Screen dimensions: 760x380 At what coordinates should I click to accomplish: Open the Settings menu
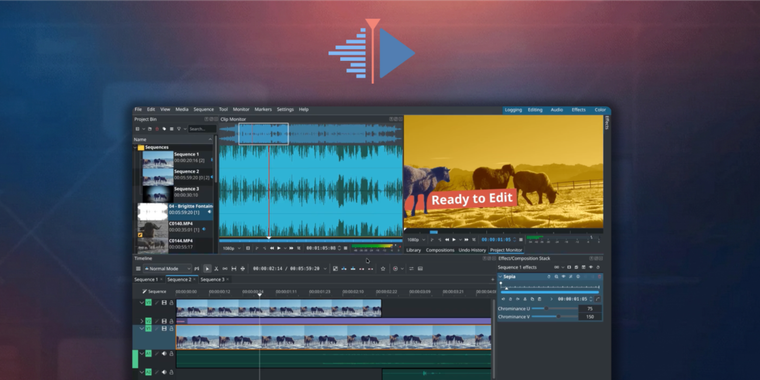click(285, 110)
